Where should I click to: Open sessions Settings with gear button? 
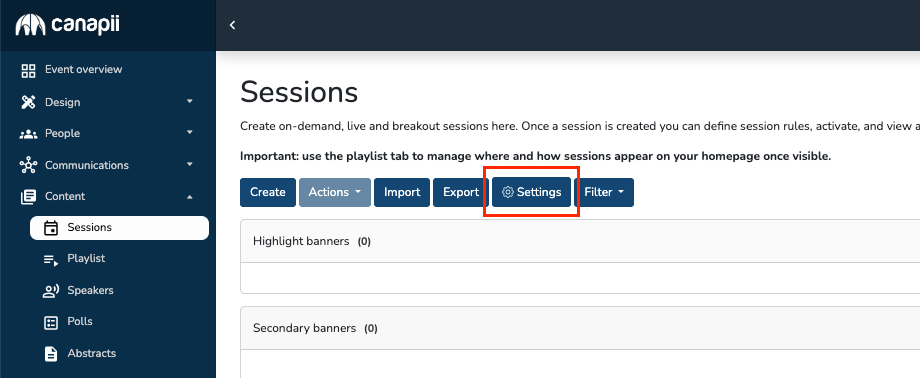click(532, 193)
